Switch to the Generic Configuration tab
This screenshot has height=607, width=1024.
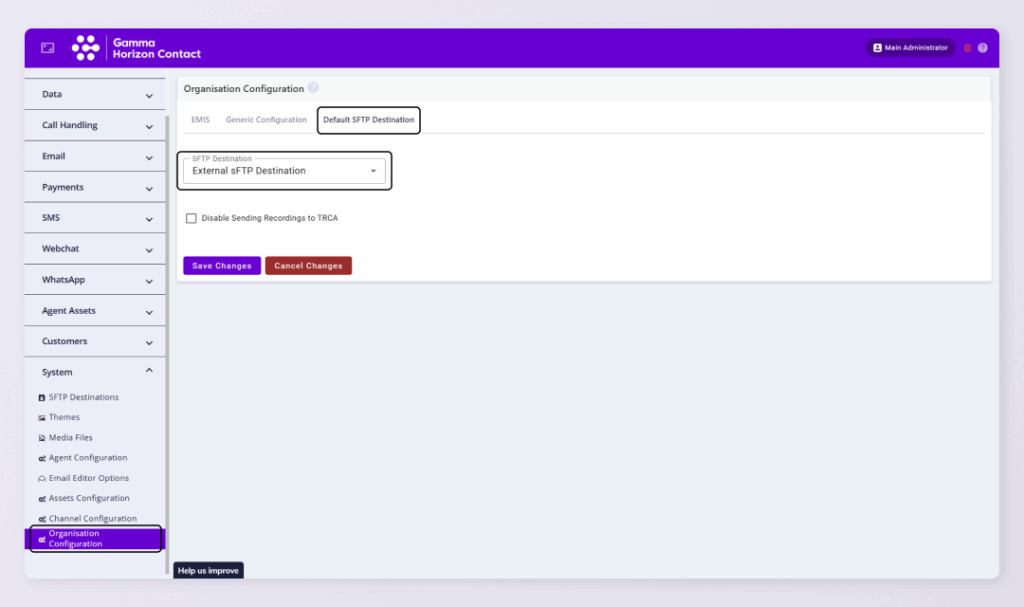coord(266,120)
